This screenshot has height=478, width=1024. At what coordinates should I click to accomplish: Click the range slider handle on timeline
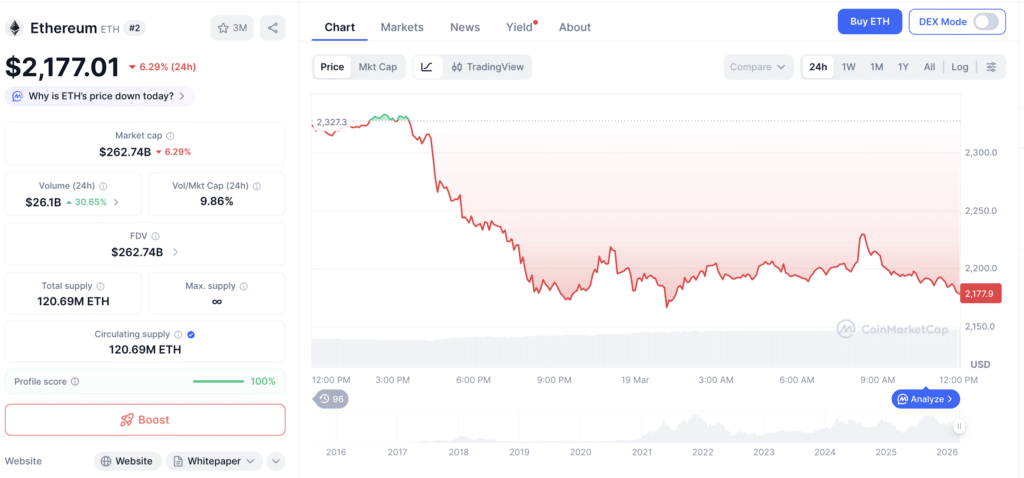pos(959,427)
